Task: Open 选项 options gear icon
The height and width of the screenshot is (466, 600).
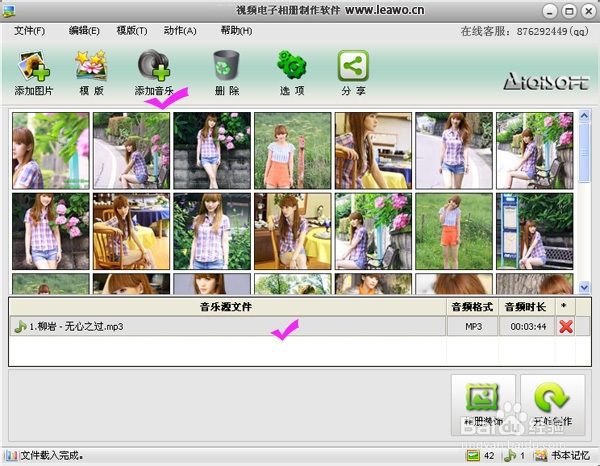Action: [x=292, y=65]
